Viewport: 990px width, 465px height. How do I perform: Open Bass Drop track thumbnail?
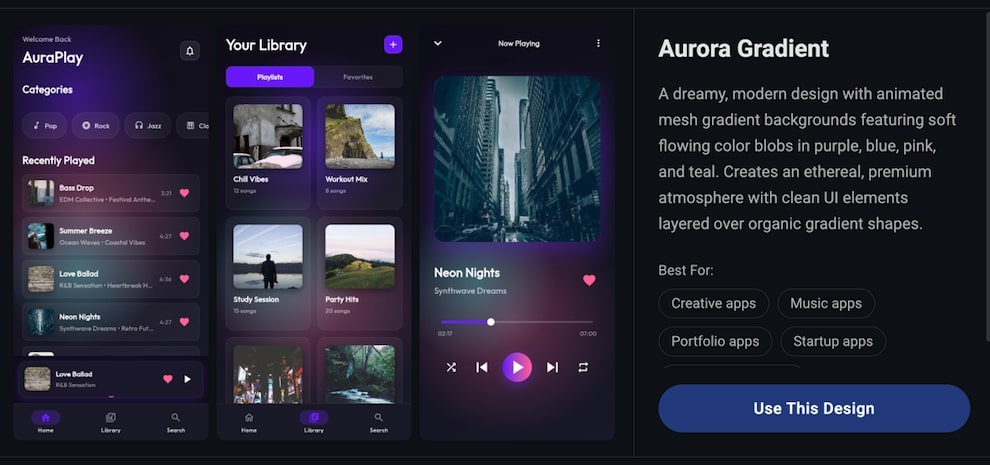point(41,193)
